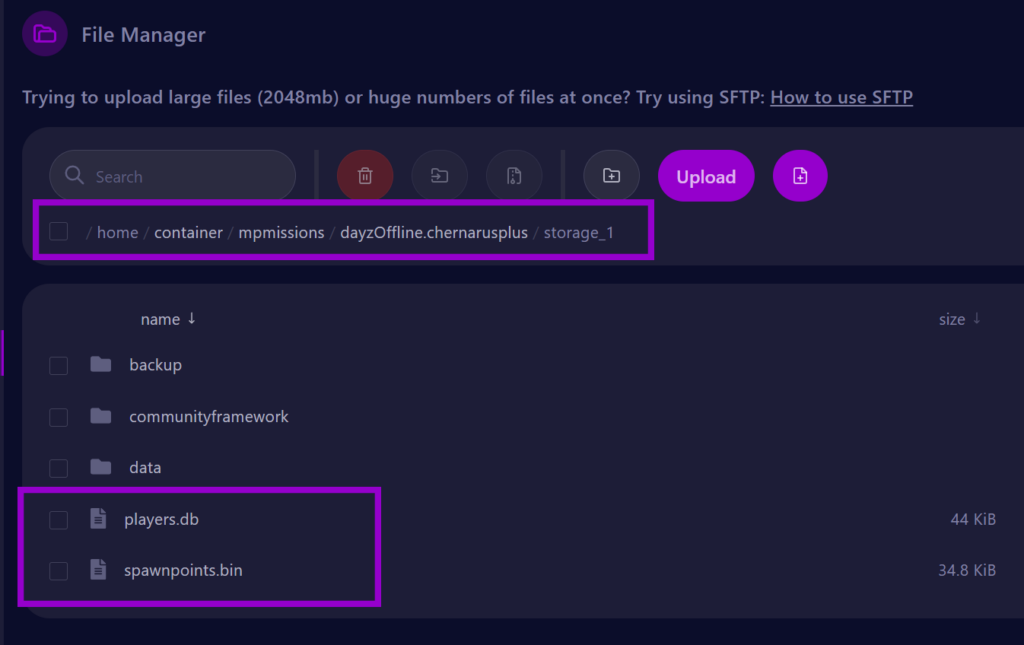Click the create new folder icon
Screen dimensions: 1024x645
611,177
